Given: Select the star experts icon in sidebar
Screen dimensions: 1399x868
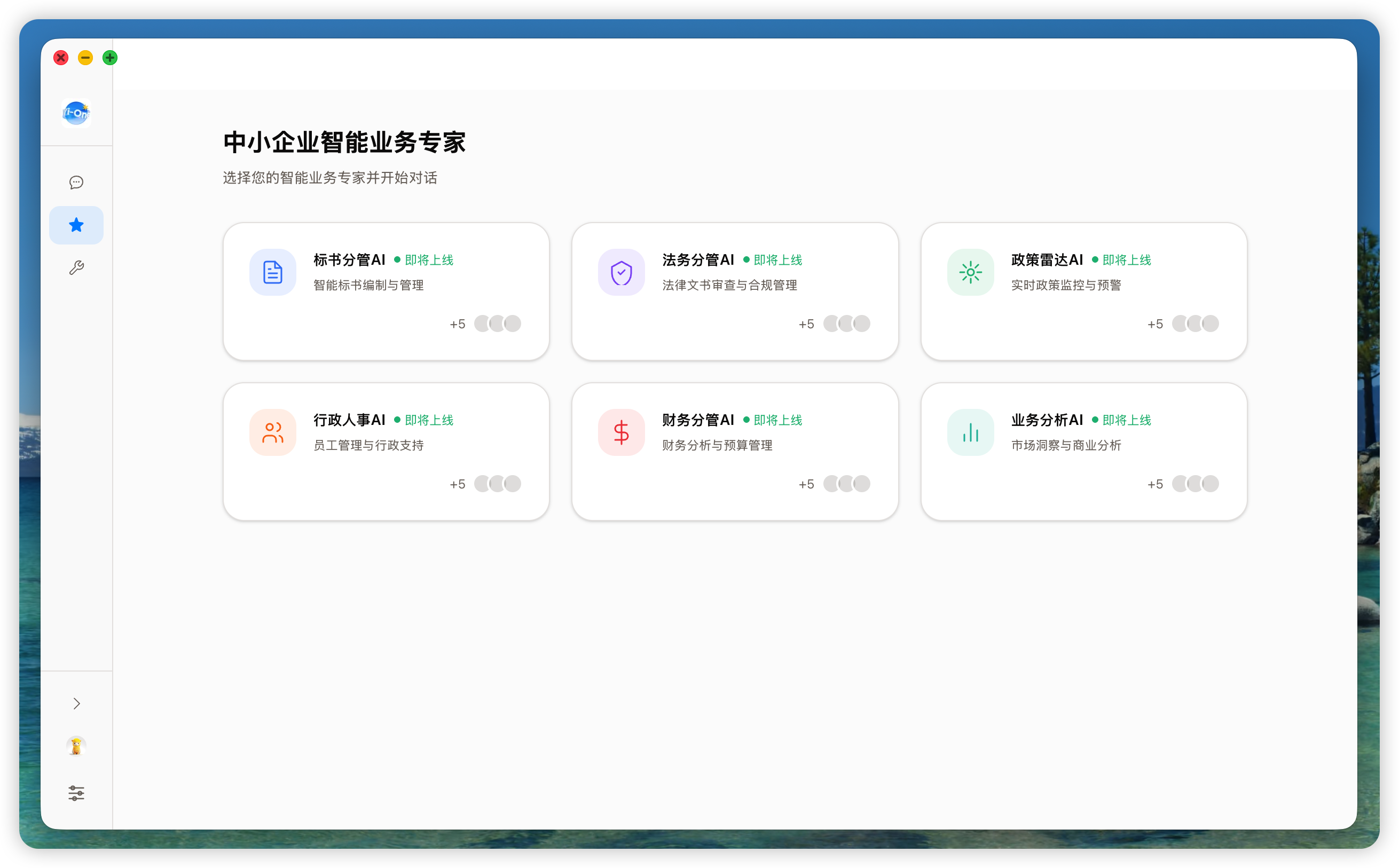Looking at the screenshot, I should 76,225.
